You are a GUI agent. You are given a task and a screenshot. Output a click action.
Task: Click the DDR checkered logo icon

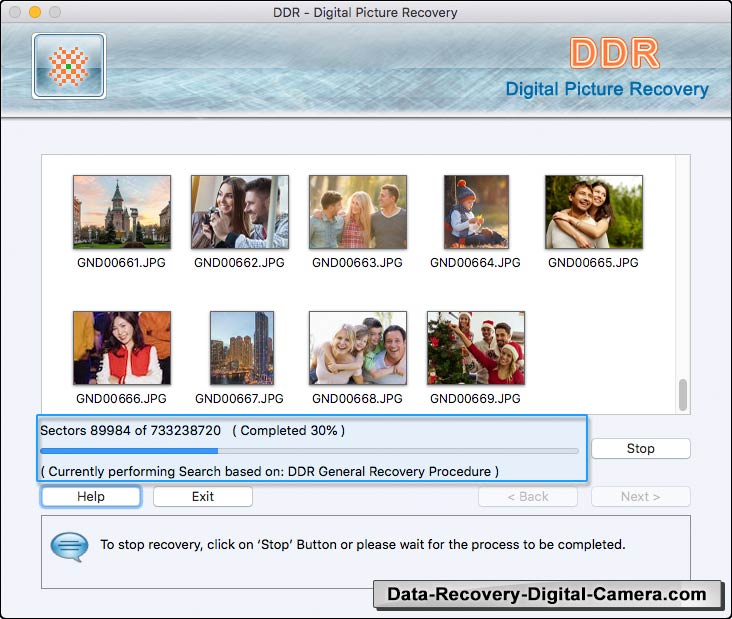coord(69,66)
